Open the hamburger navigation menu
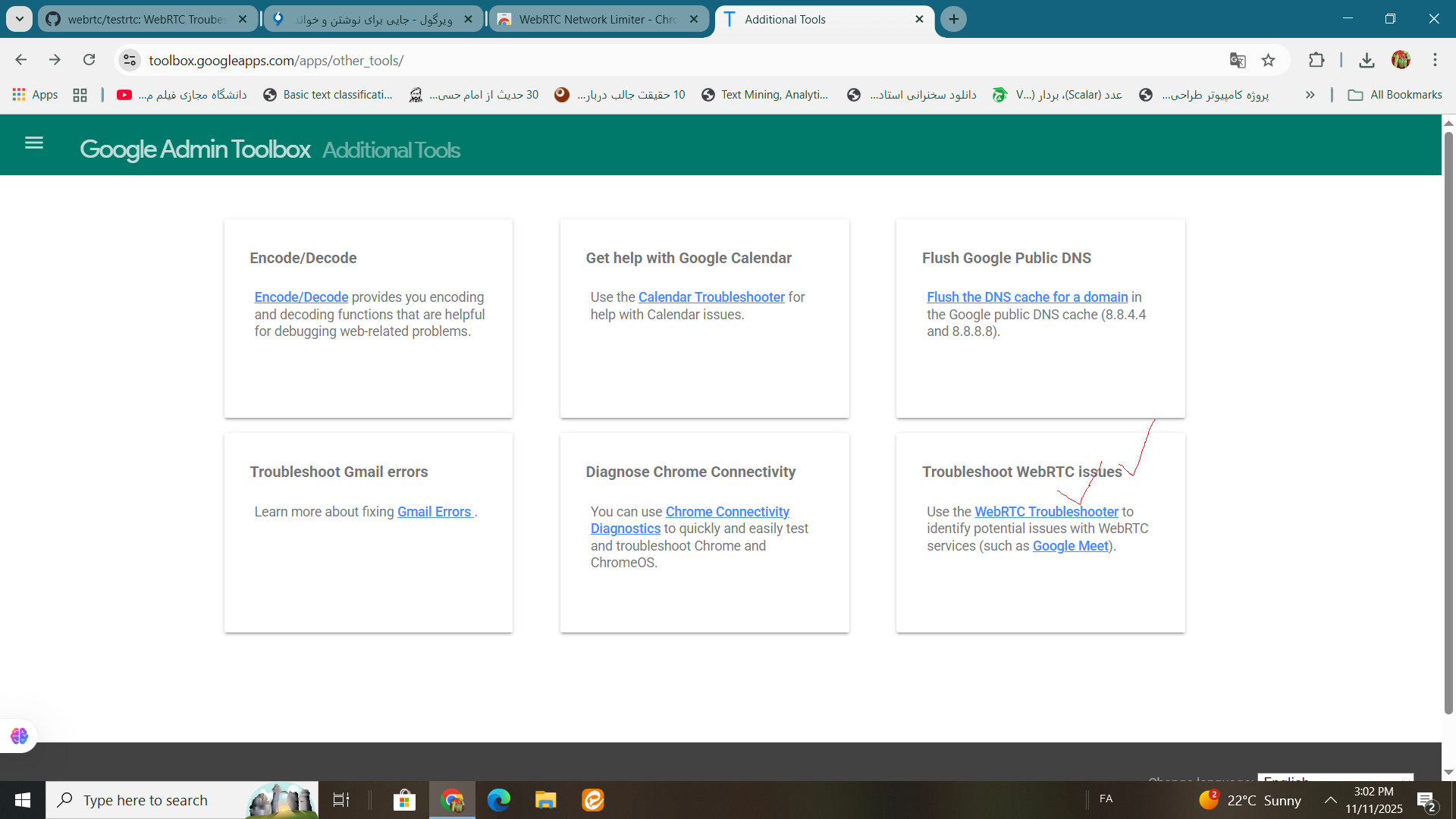The image size is (1456, 819). (34, 143)
